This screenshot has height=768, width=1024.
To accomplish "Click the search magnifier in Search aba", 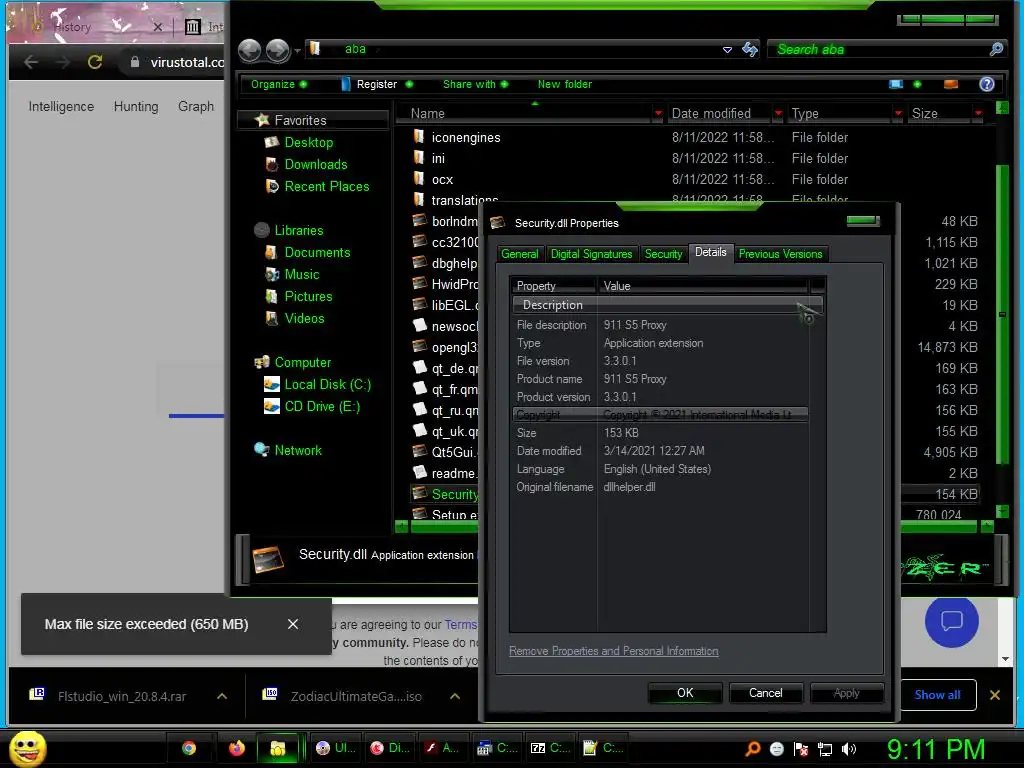I will [996, 49].
